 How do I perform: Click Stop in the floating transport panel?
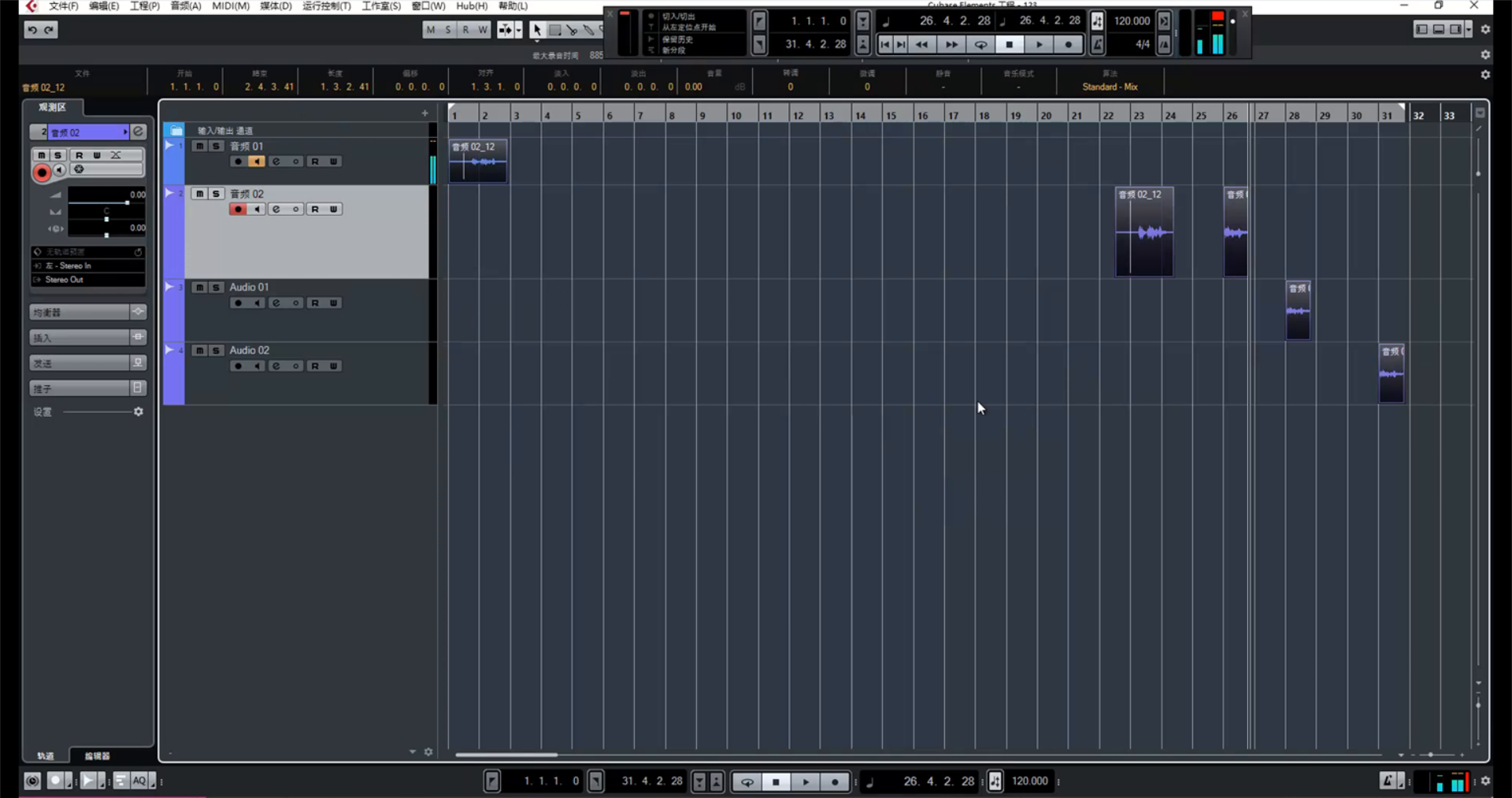pos(1010,45)
